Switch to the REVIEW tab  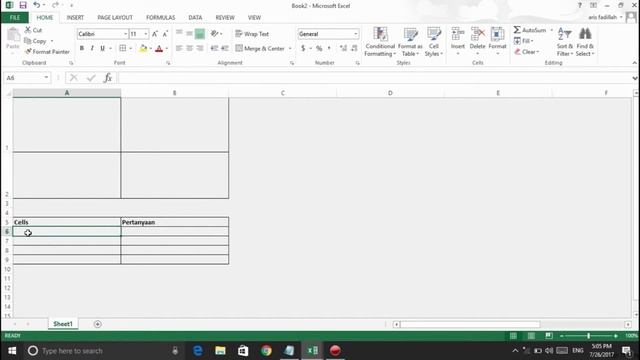pos(225,18)
